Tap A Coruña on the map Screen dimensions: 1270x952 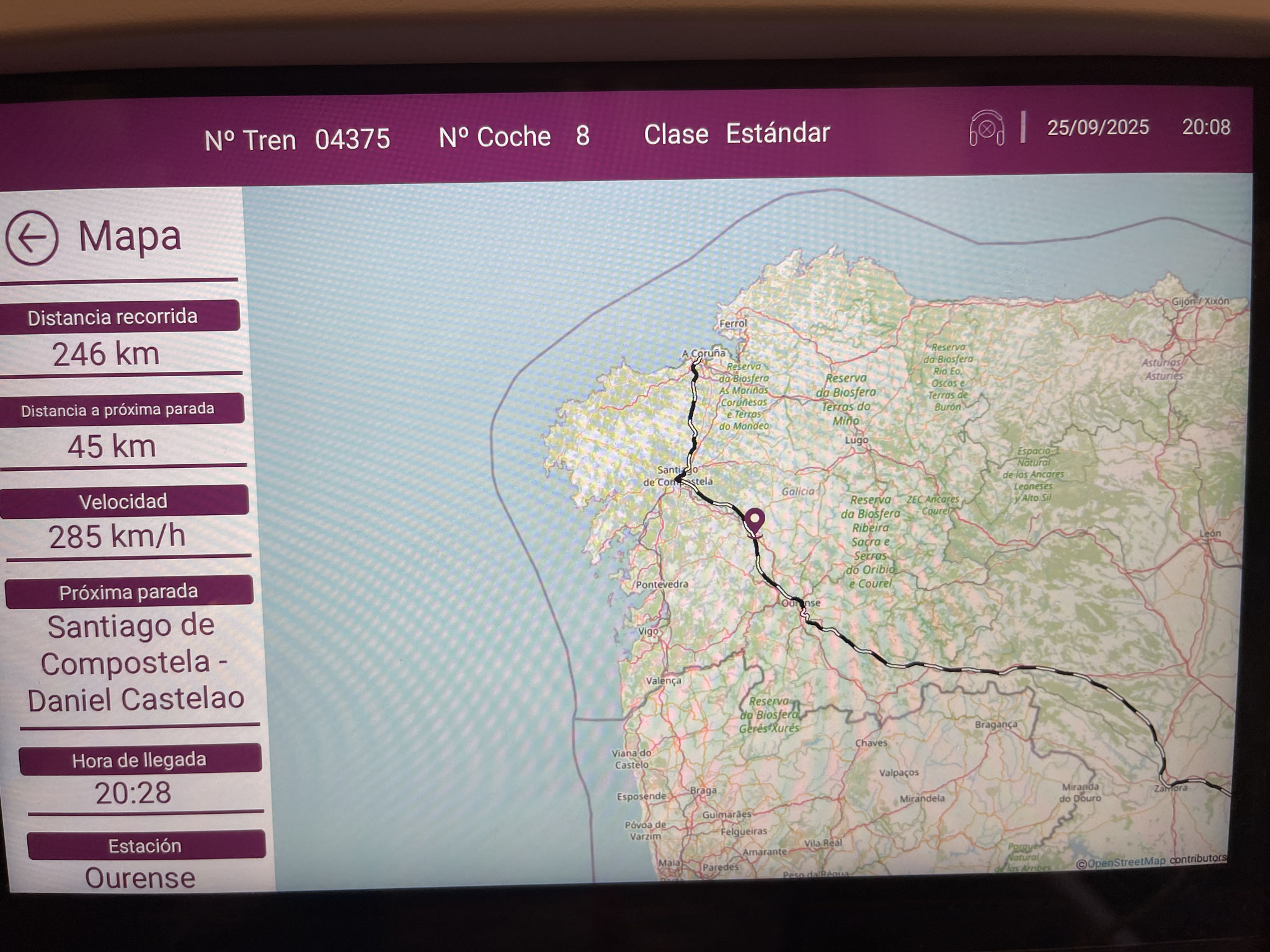(703, 353)
